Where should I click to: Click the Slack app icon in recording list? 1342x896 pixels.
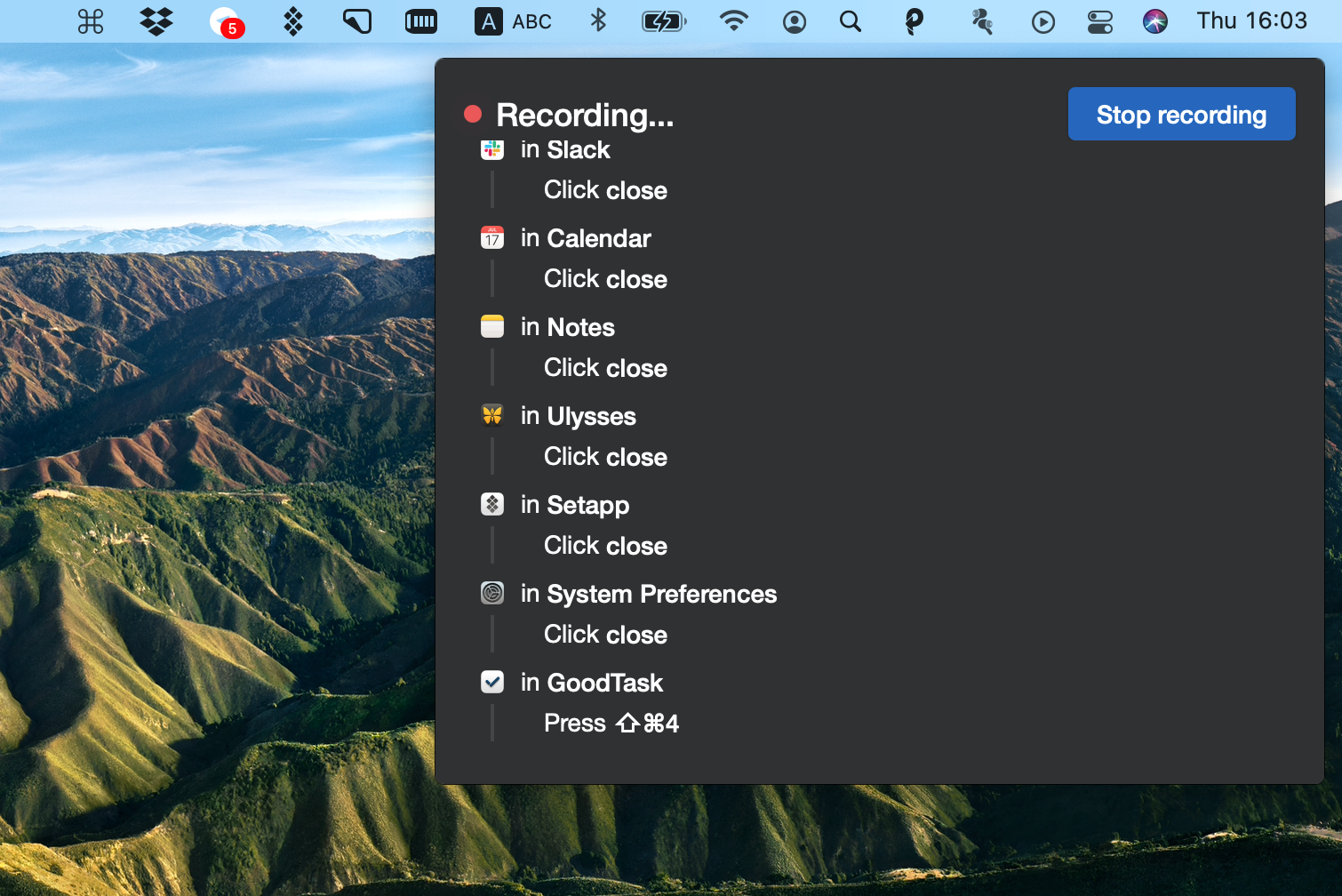pos(492,148)
